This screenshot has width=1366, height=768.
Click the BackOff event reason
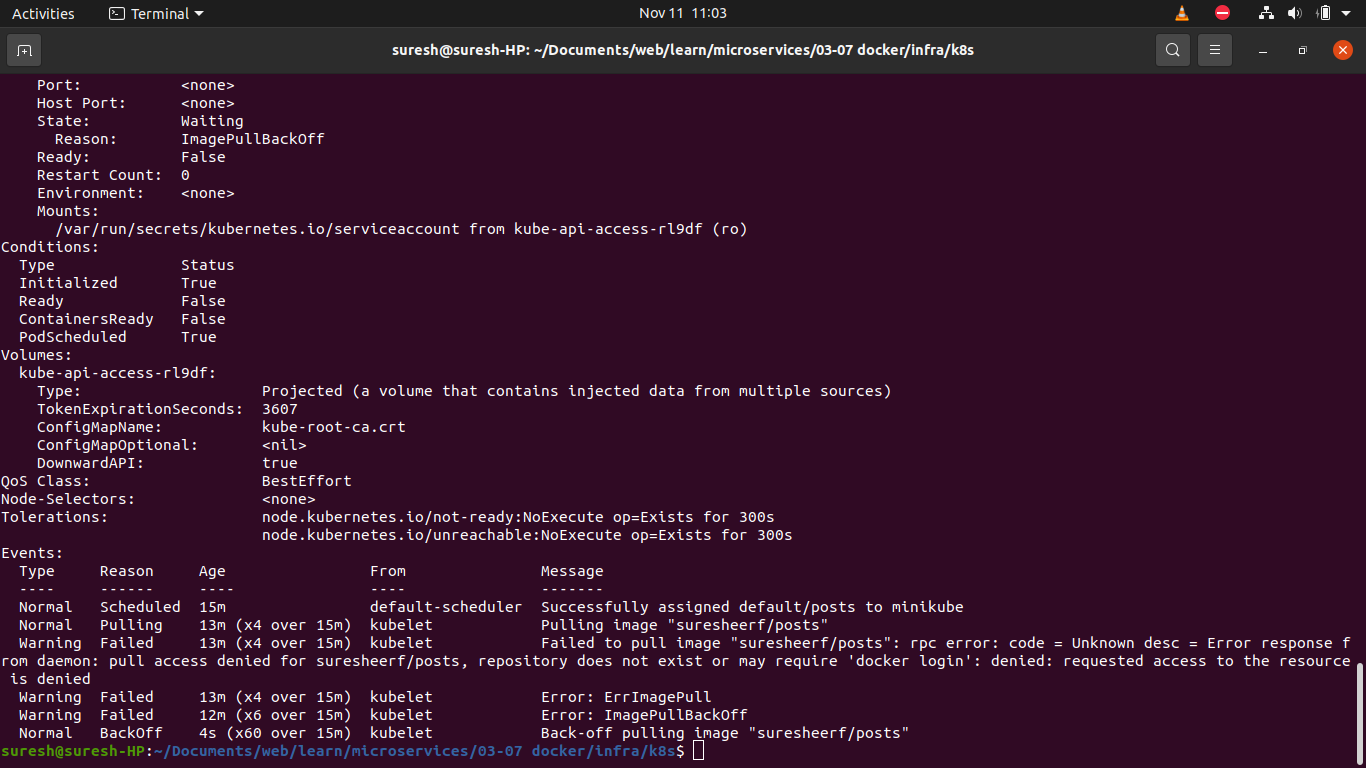point(131,733)
